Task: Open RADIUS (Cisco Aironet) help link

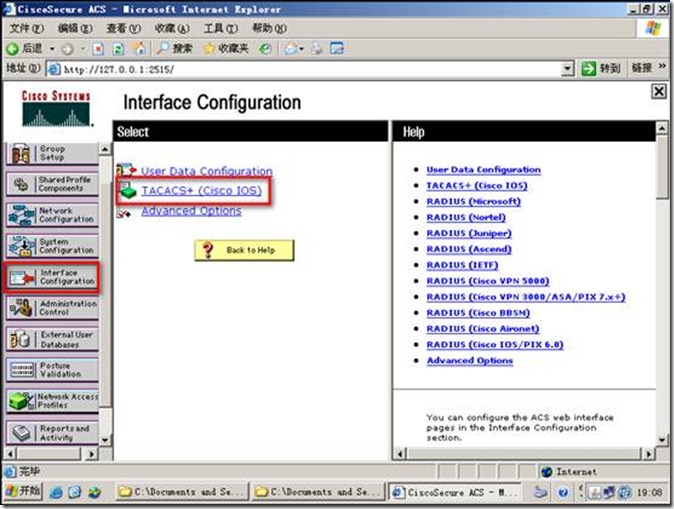Action: 483,328
